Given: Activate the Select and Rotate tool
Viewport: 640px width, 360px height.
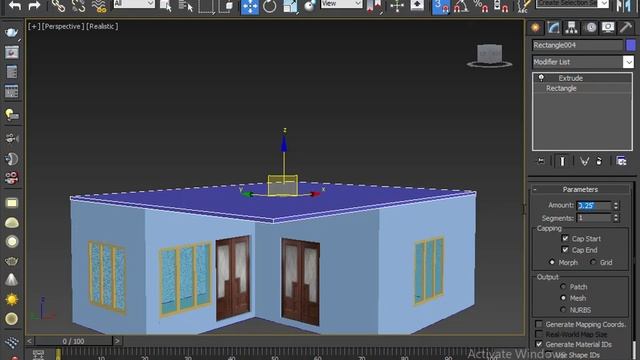Looking at the screenshot, I should pos(269,7).
